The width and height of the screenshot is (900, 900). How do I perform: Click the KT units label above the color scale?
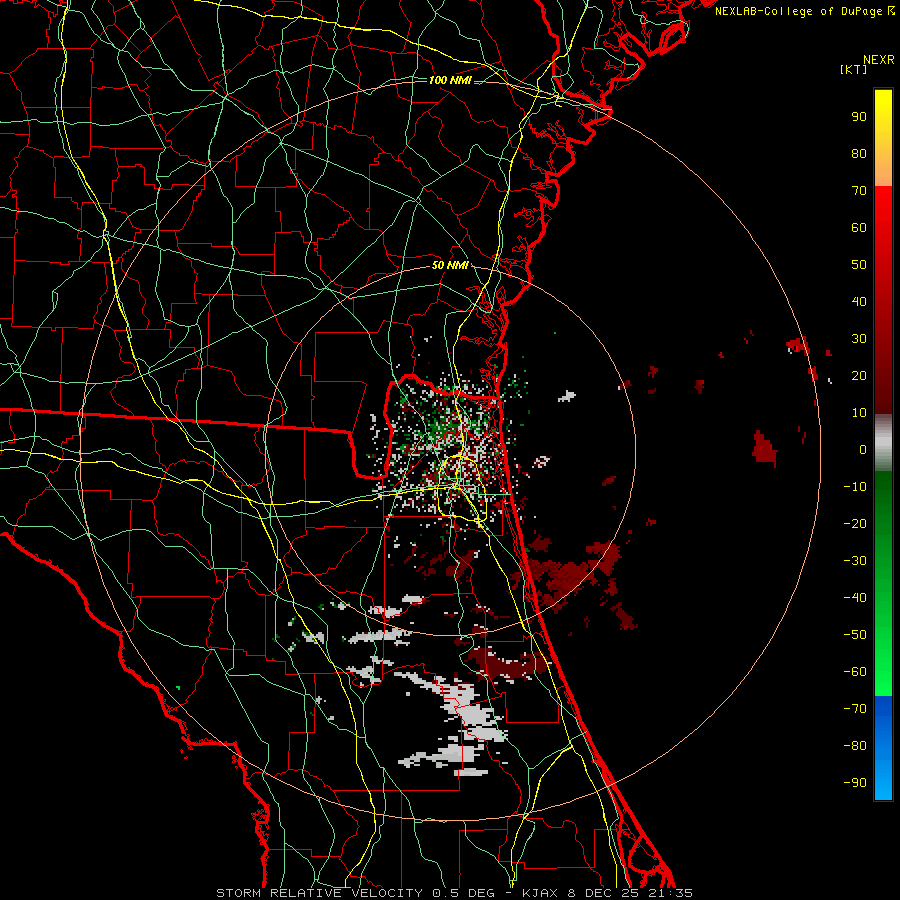coord(853,69)
